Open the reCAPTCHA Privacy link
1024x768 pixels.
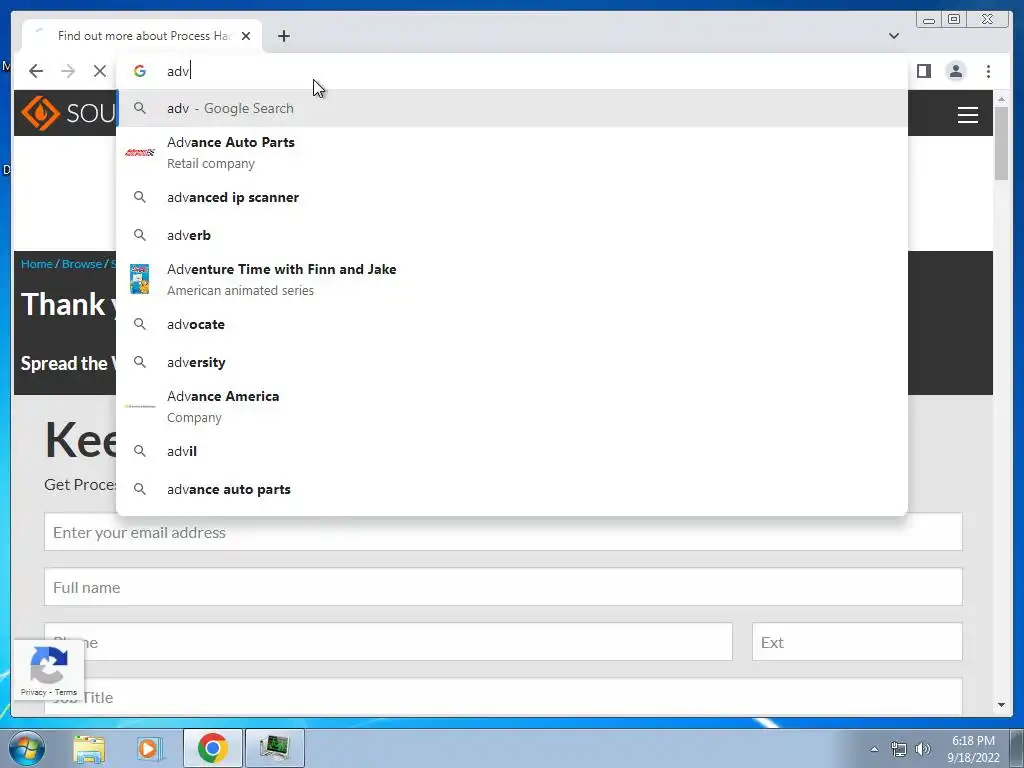click(x=33, y=692)
